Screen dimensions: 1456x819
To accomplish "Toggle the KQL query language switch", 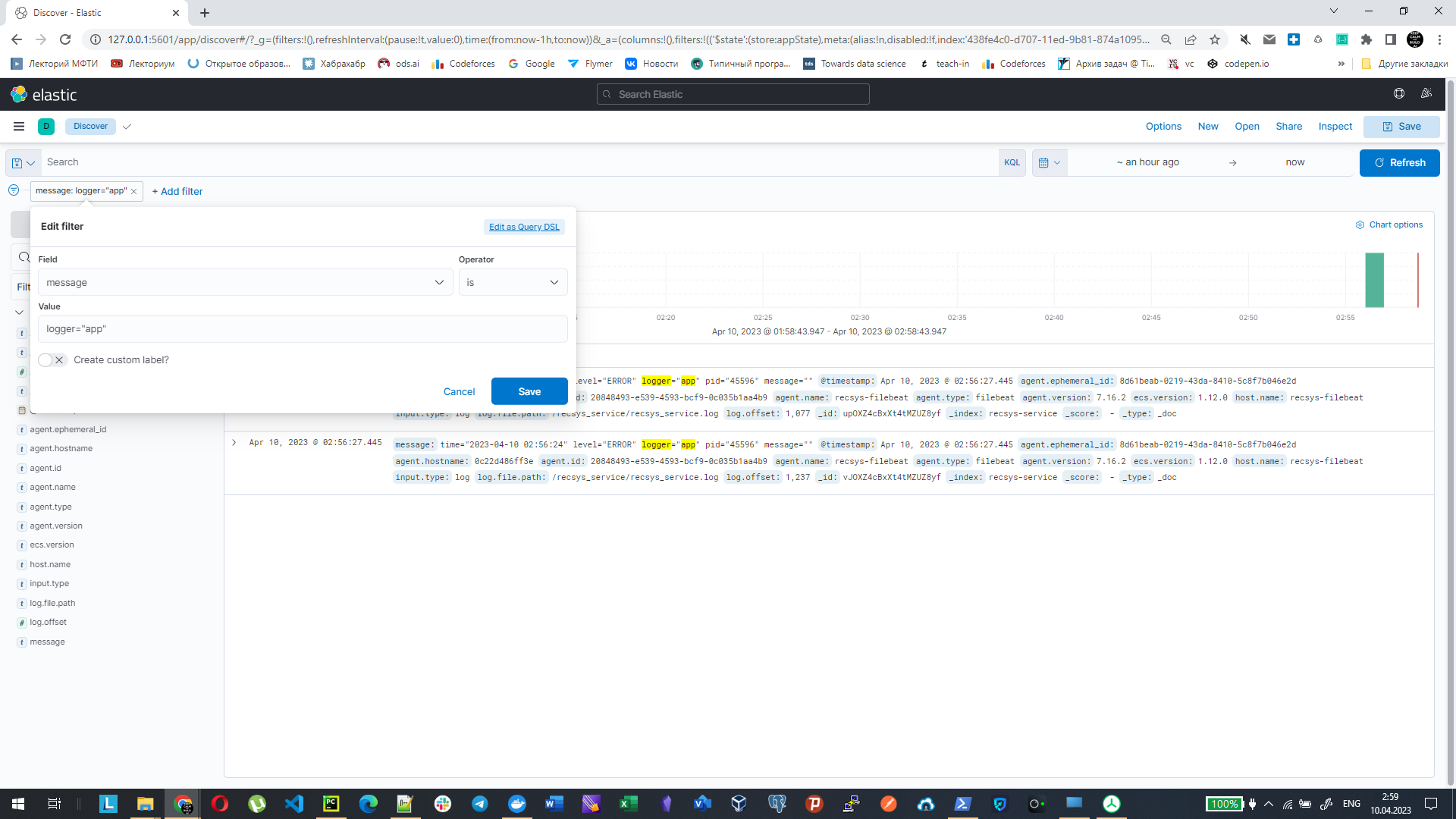I will pos(1012,163).
